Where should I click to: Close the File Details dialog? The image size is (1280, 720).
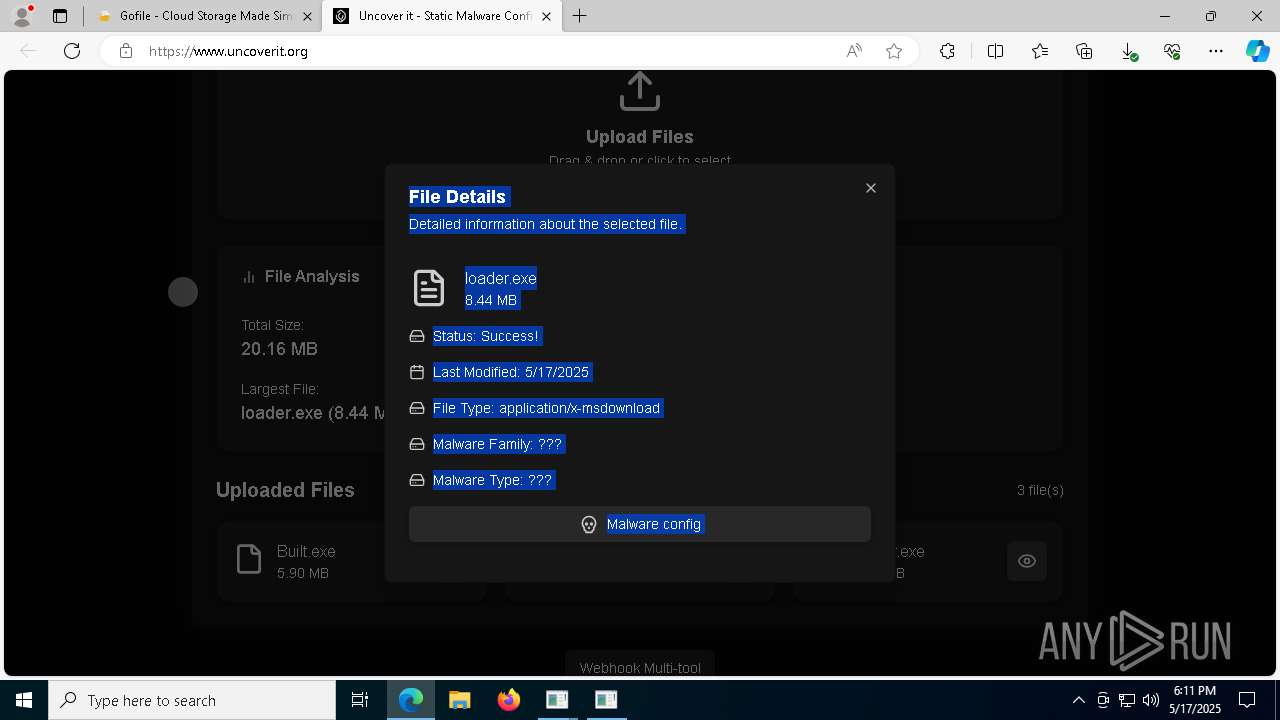871,188
